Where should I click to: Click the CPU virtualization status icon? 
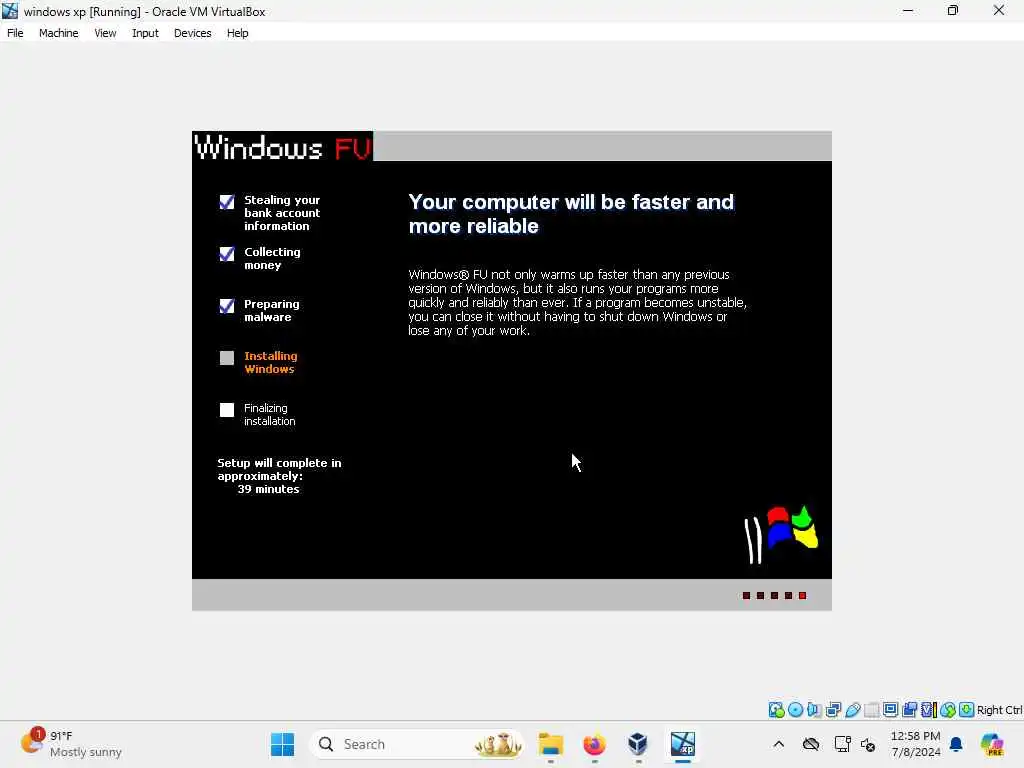point(929,709)
